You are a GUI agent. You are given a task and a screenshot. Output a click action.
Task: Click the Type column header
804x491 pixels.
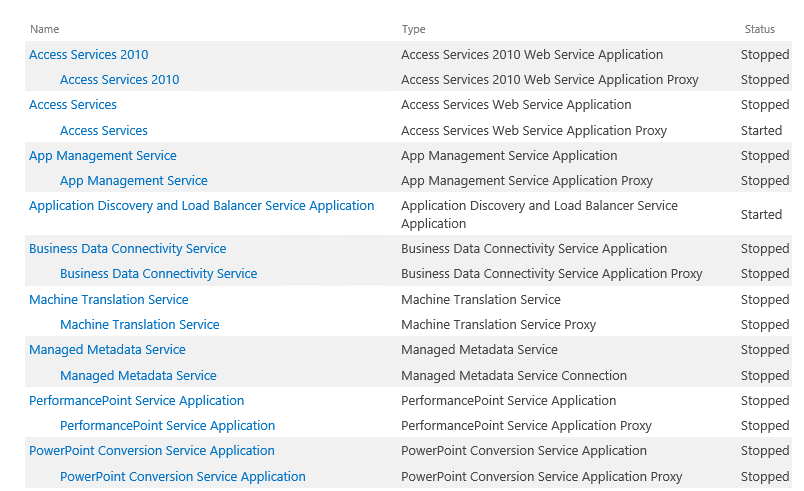tap(413, 30)
